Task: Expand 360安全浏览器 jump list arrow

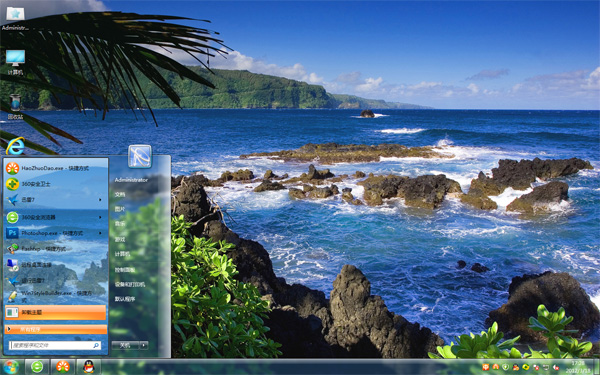Action: pos(100,217)
